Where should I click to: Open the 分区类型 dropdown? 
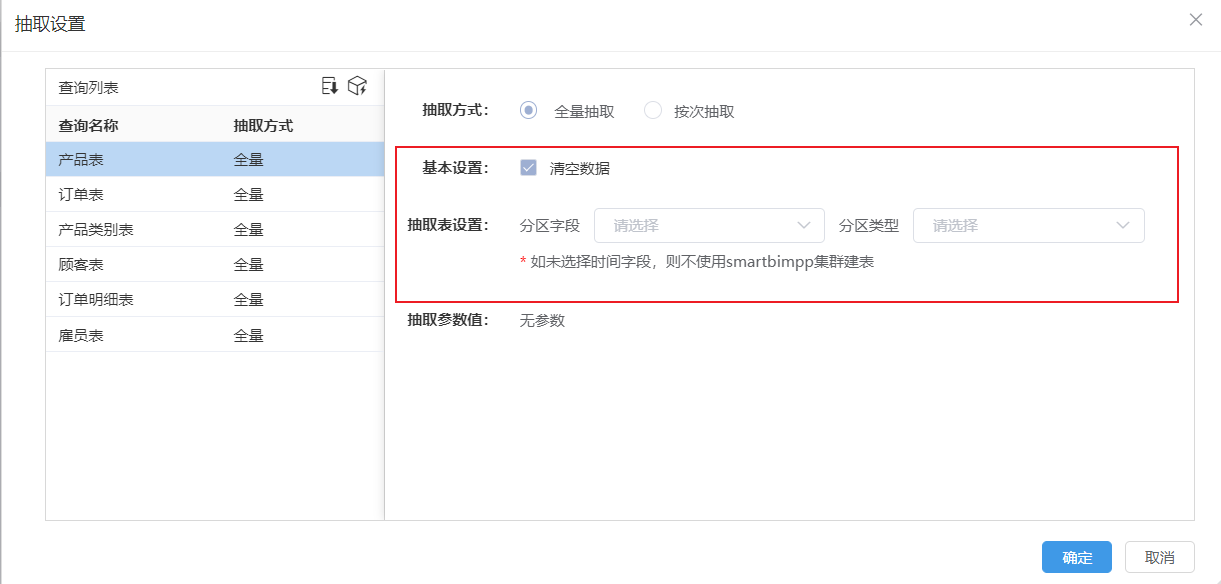pyautogui.click(x=1028, y=225)
